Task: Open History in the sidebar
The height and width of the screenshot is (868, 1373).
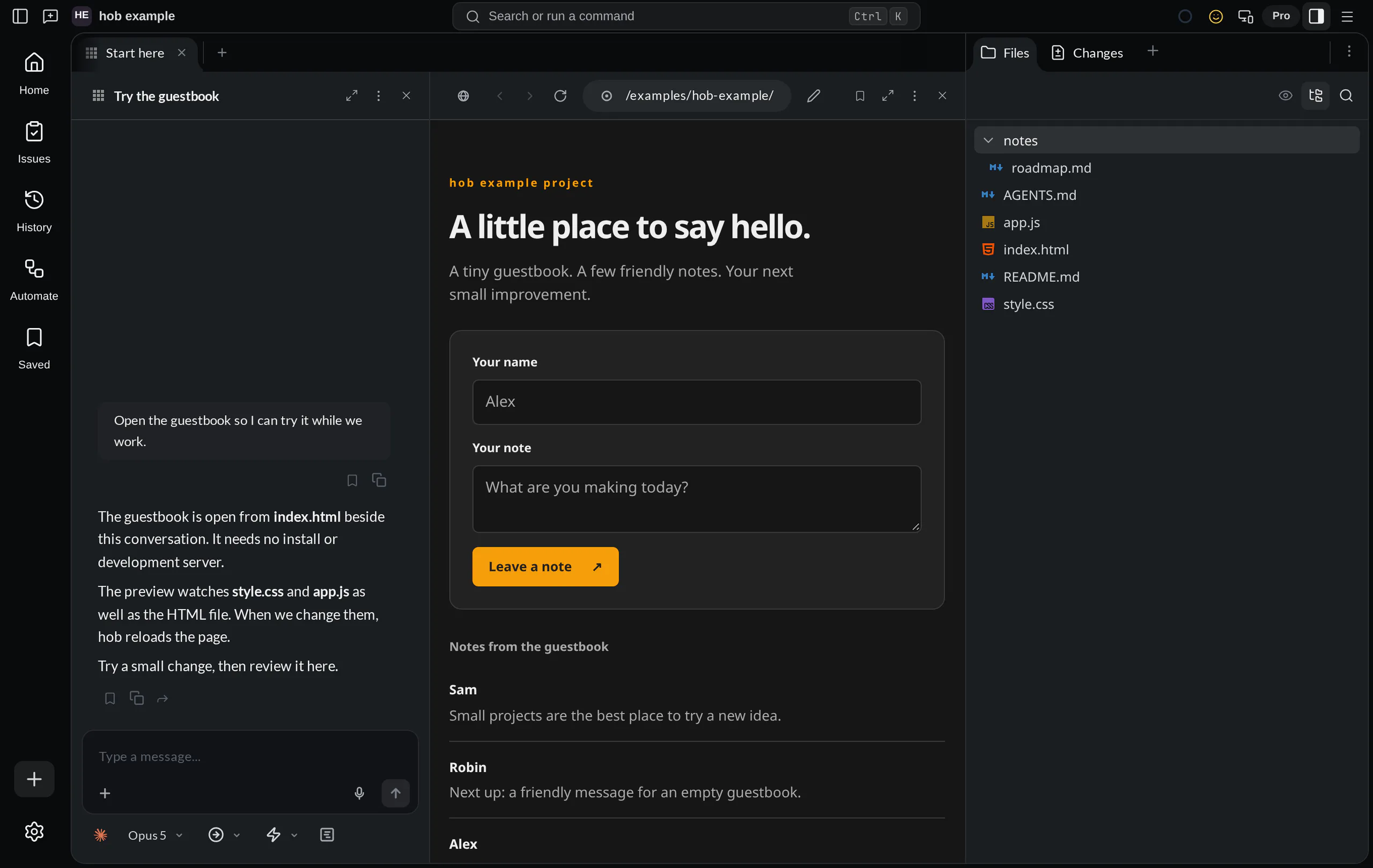Action: click(34, 211)
